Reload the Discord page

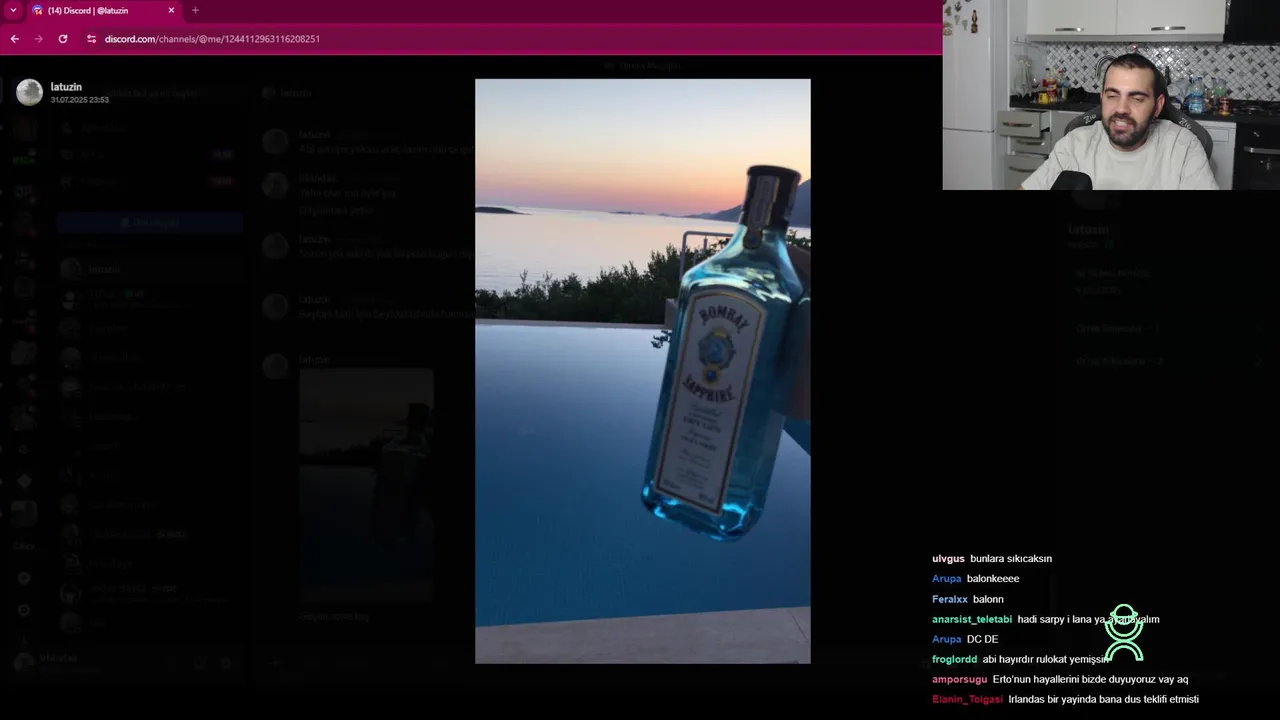pos(63,39)
